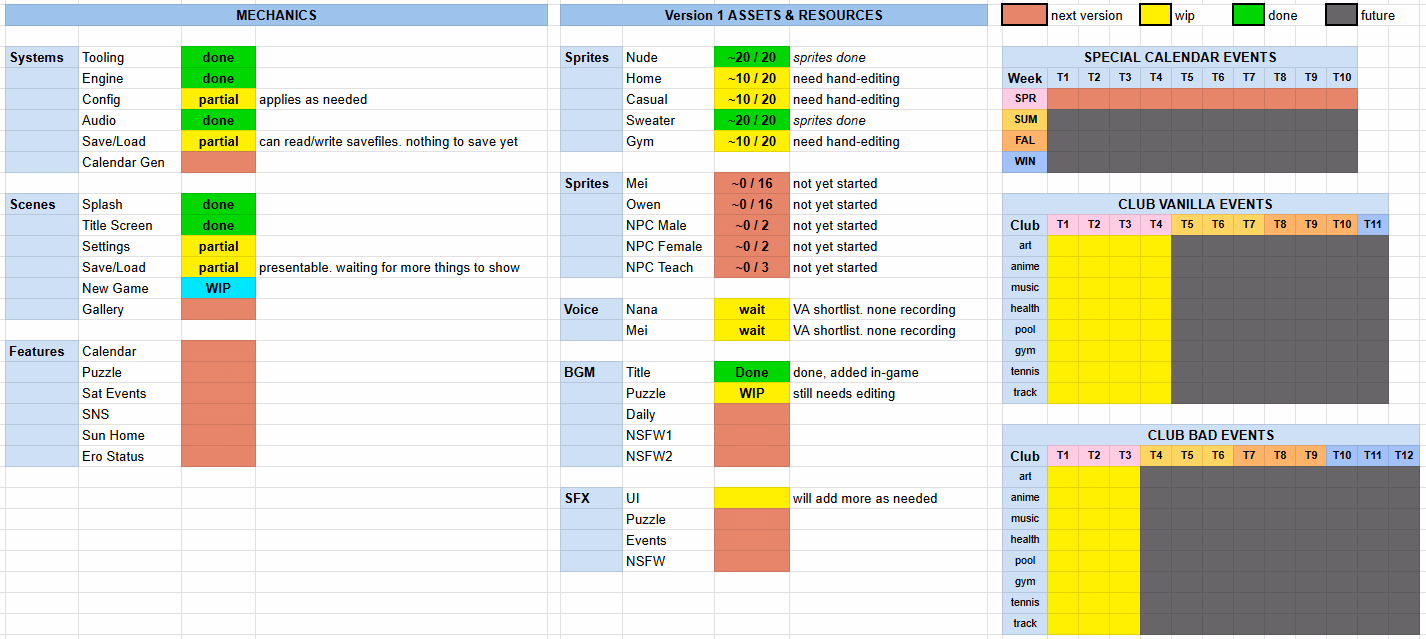The height and width of the screenshot is (639, 1426).
Task: Click the T12 column header
Action: pos(1403,456)
